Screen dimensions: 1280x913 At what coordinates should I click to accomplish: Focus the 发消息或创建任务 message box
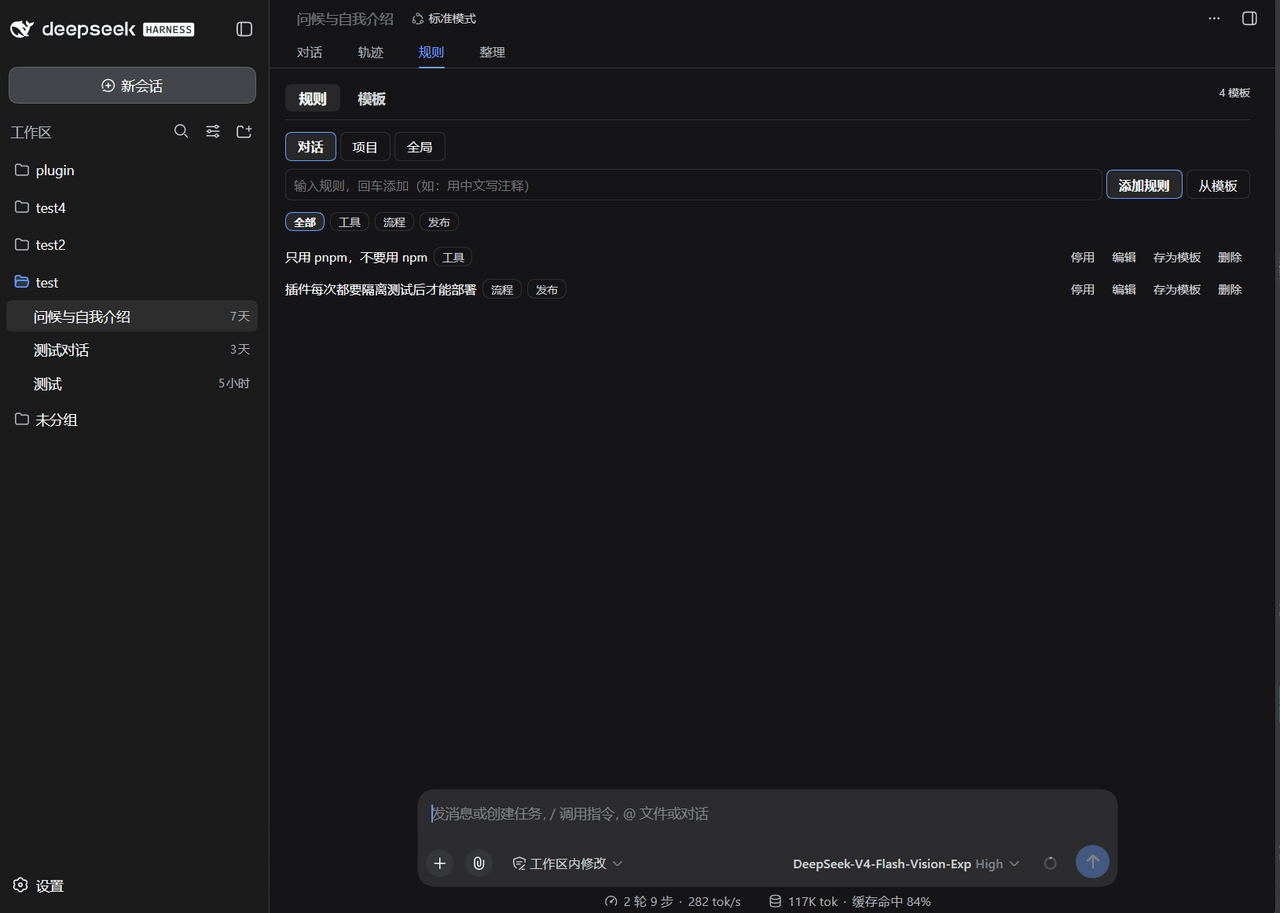click(767, 814)
